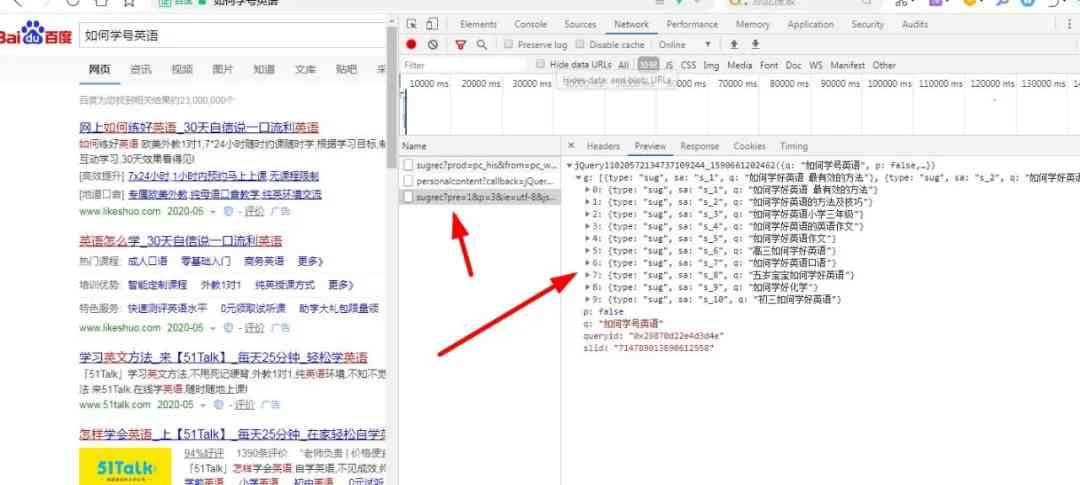Show All request types

coord(623,65)
